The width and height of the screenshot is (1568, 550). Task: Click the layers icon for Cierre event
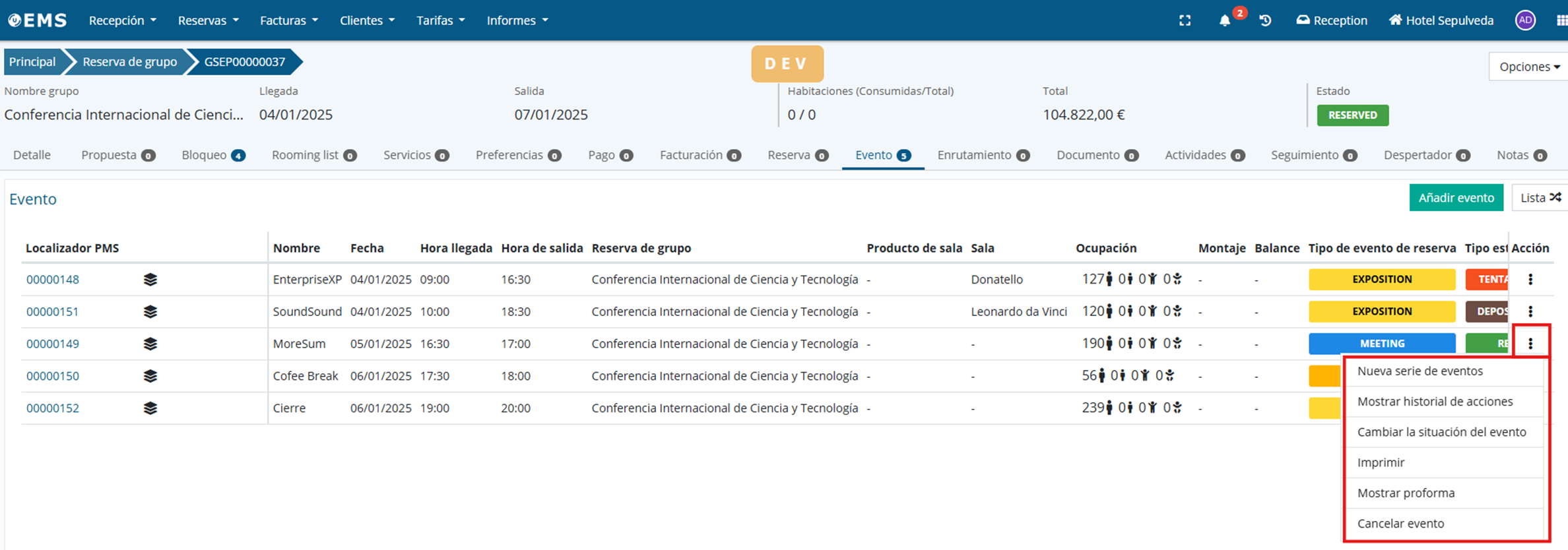(x=150, y=408)
